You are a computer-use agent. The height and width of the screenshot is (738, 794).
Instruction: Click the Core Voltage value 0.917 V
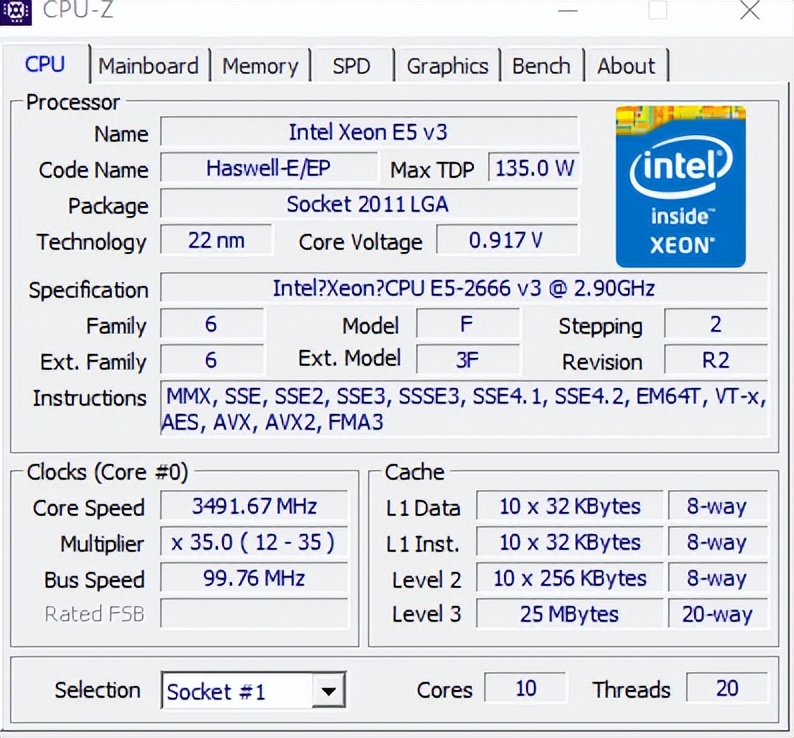pyautogui.click(x=506, y=240)
